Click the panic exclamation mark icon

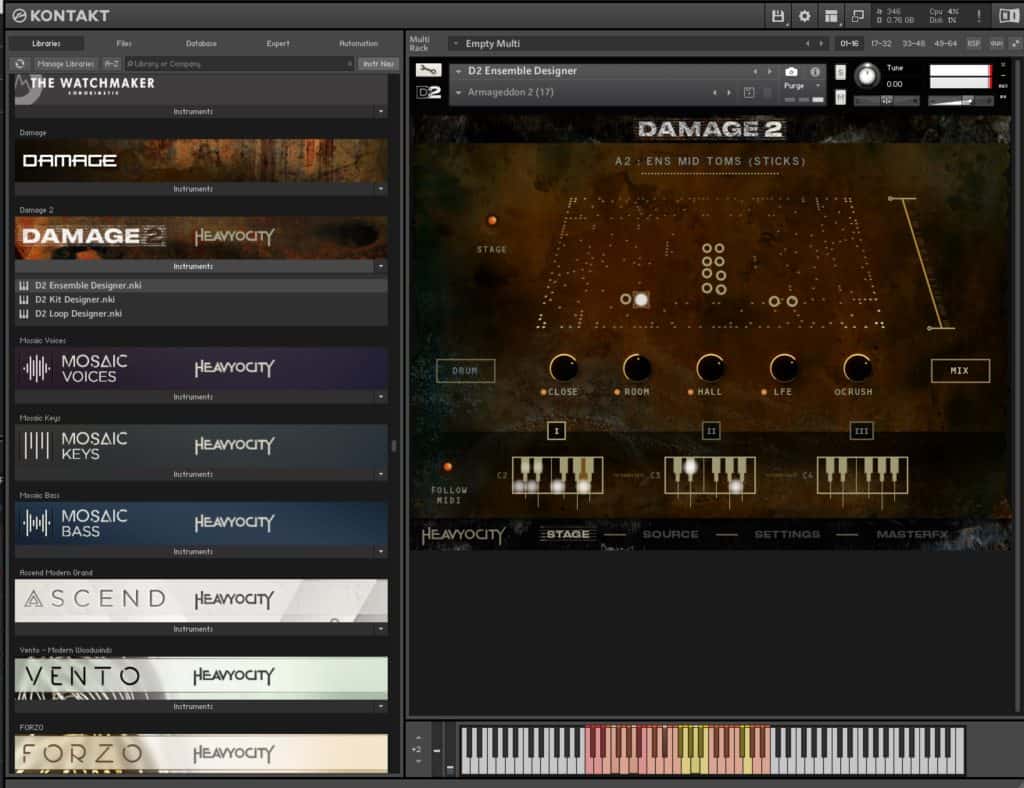[x=978, y=16]
